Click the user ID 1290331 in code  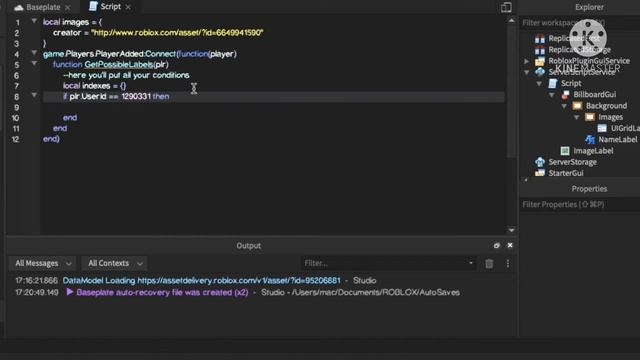pyautogui.click(x=136, y=96)
